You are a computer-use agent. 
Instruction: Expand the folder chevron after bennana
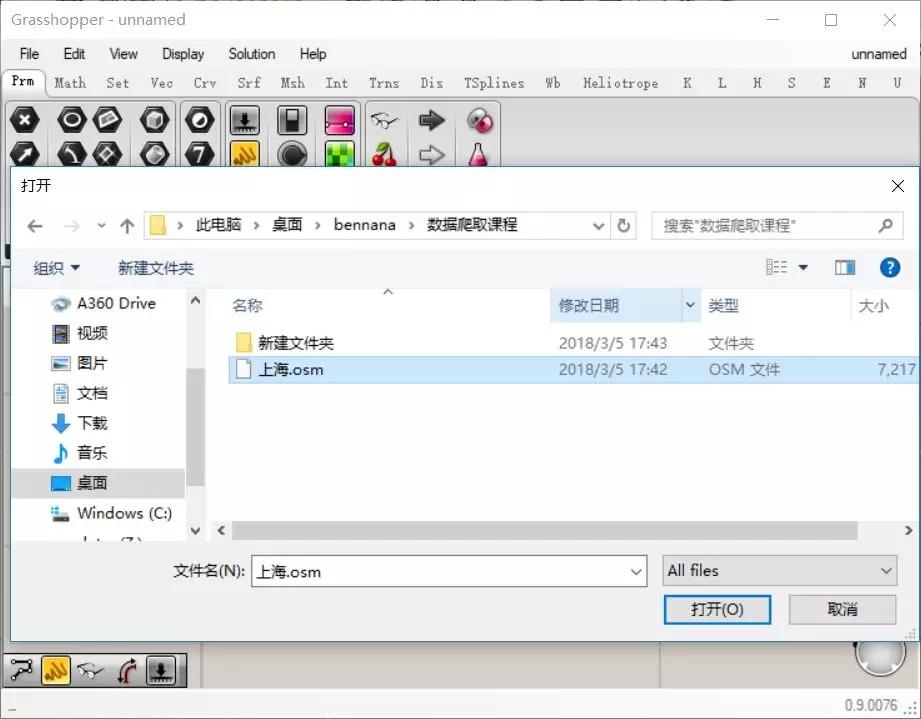411,226
